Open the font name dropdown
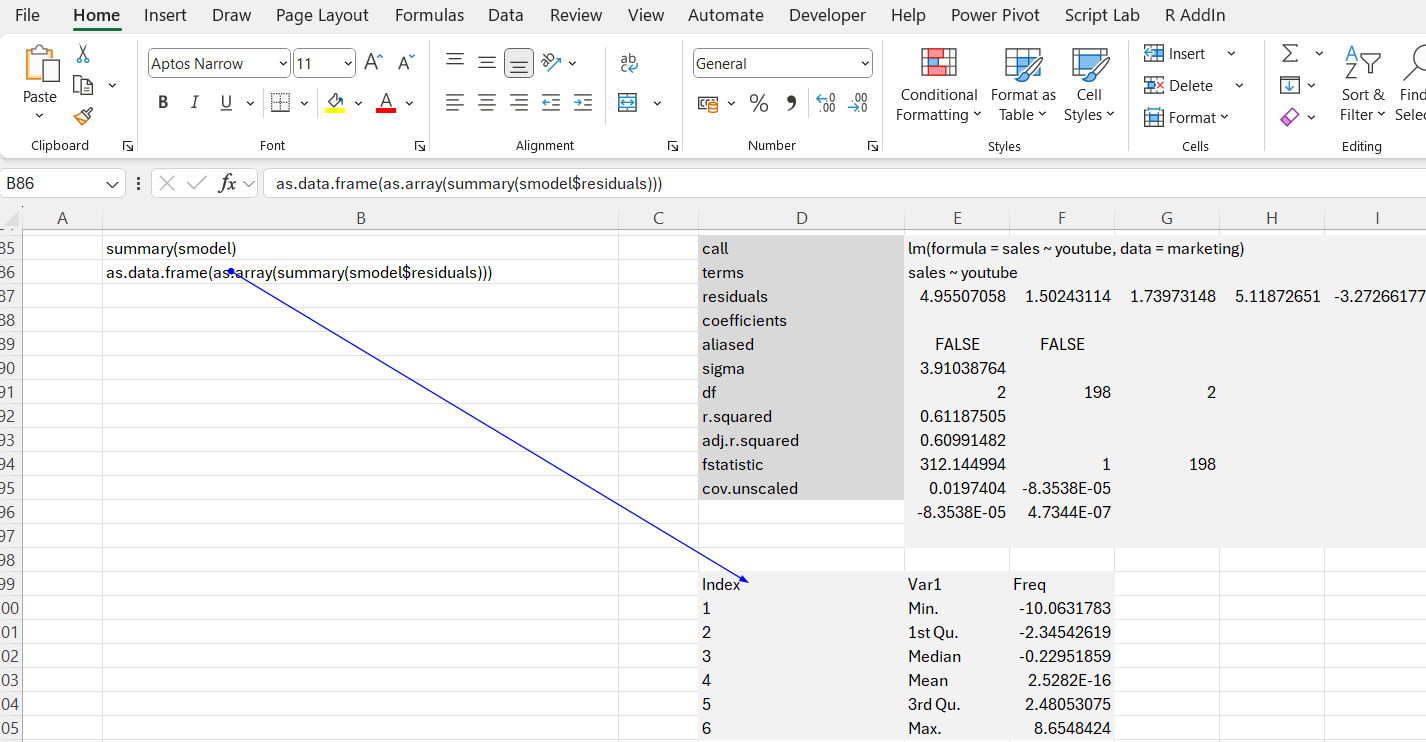The height and width of the screenshot is (742, 1426). 282,64
